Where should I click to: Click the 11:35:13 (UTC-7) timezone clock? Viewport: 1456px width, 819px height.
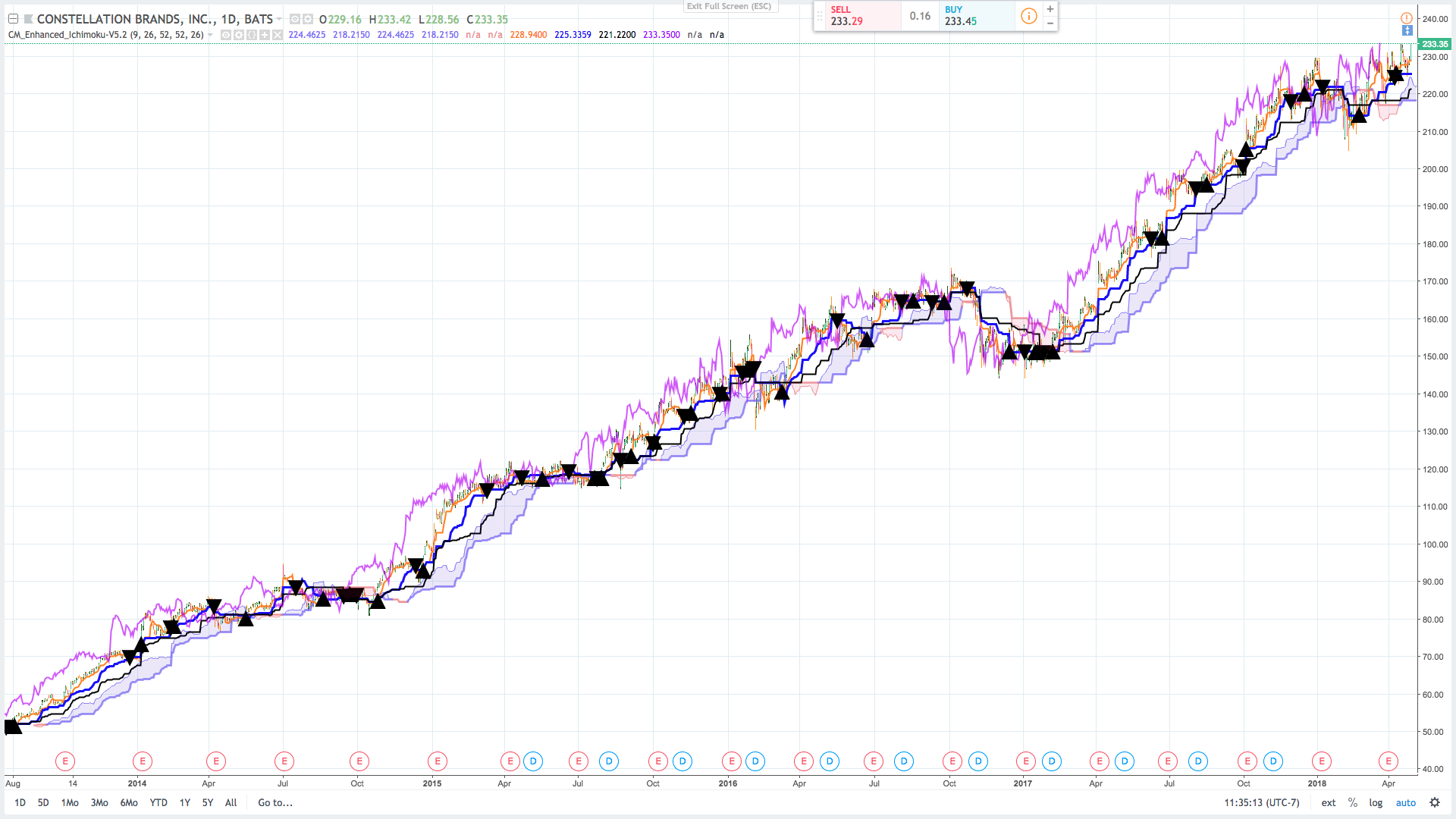1262,802
